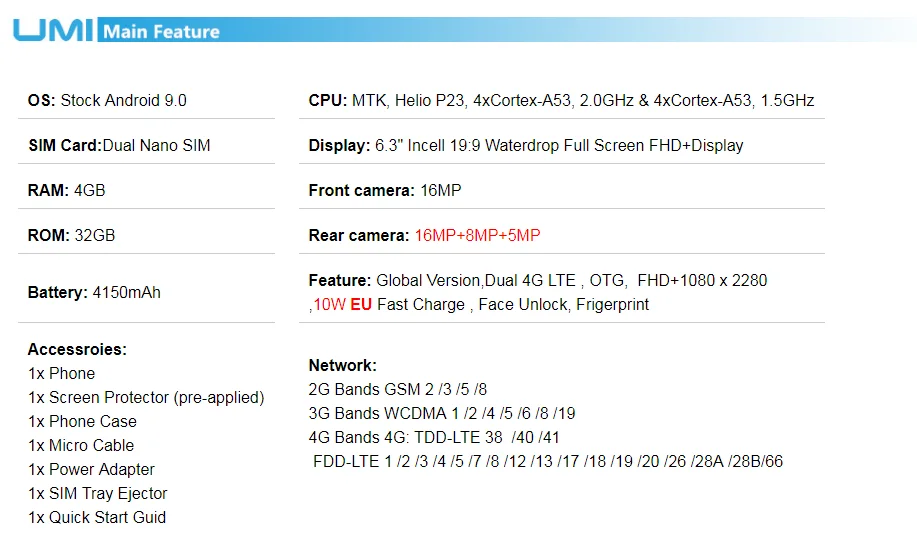Click the Screen Protector (pre-applied) item
The width and height of the screenshot is (917, 539).
click(146, 398)
